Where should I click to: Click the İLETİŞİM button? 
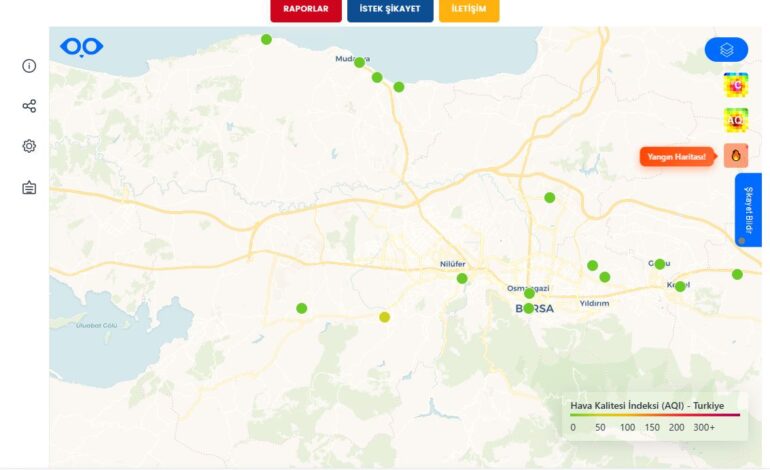[468, 9]
